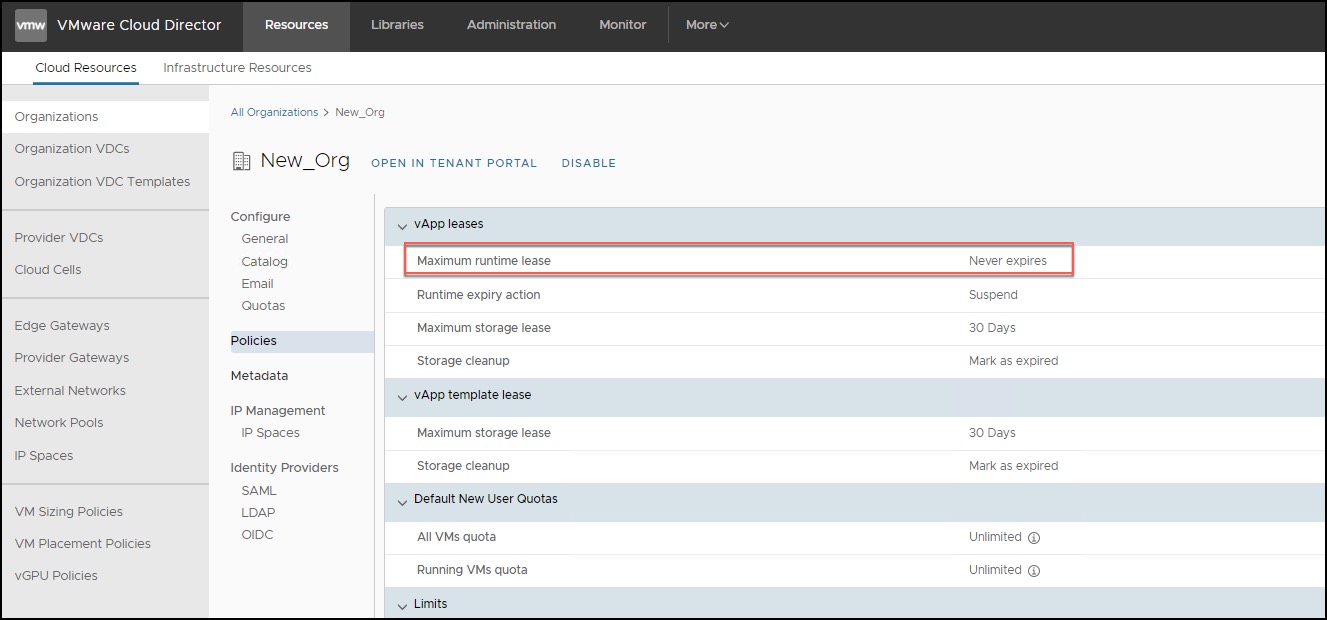
Task: Switch to the Libraries tab
Action: 397,25
